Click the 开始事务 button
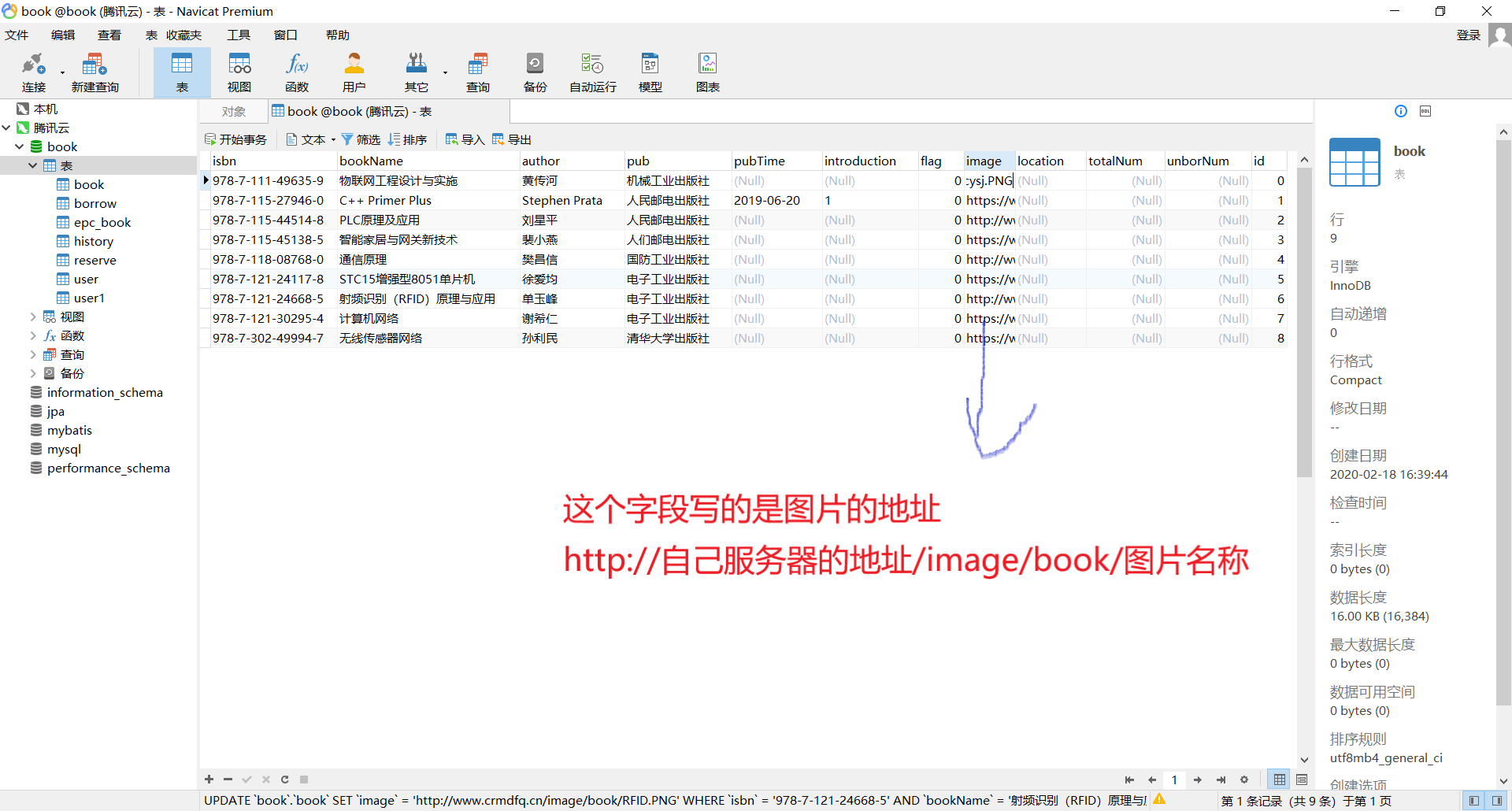 pyautogui.click(x=235, y=139)
